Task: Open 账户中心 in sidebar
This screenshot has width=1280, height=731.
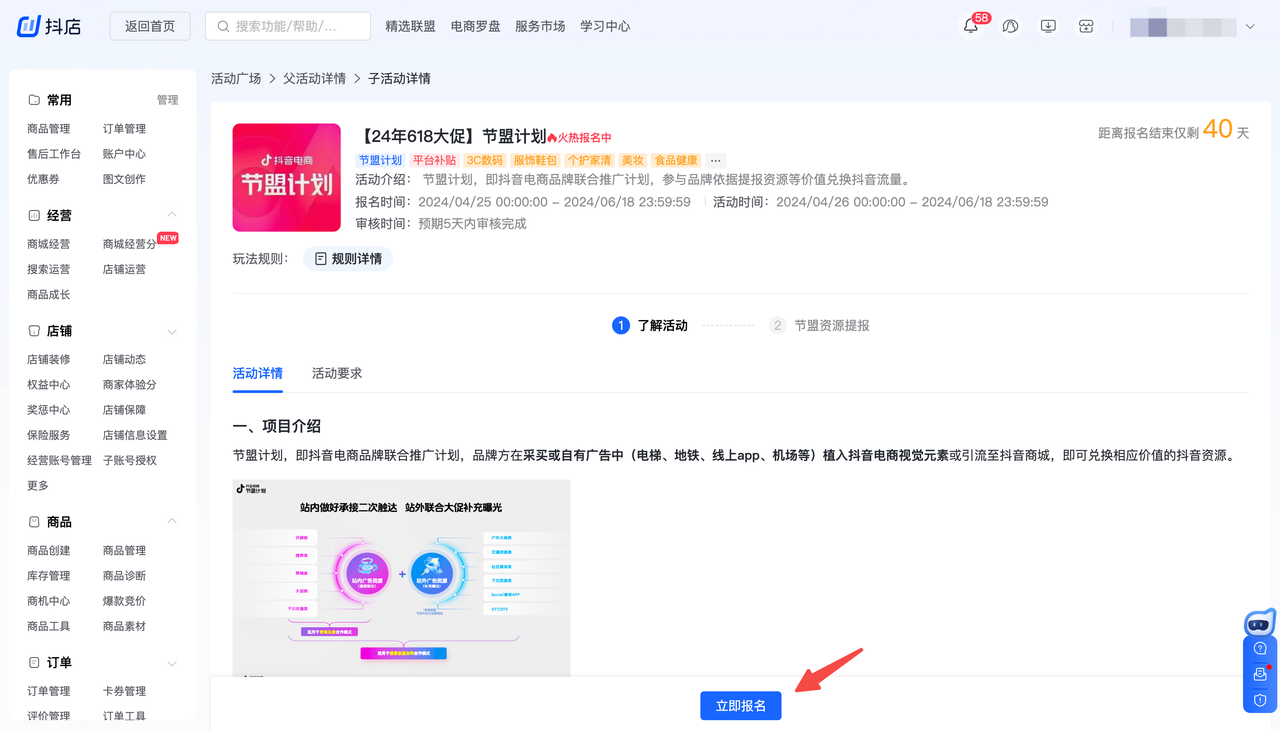Action: 125,154
